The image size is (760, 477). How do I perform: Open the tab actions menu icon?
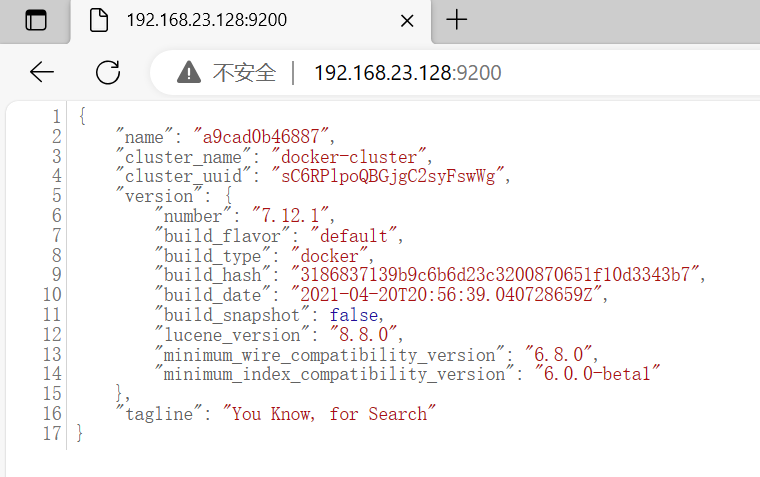[36, 20]
